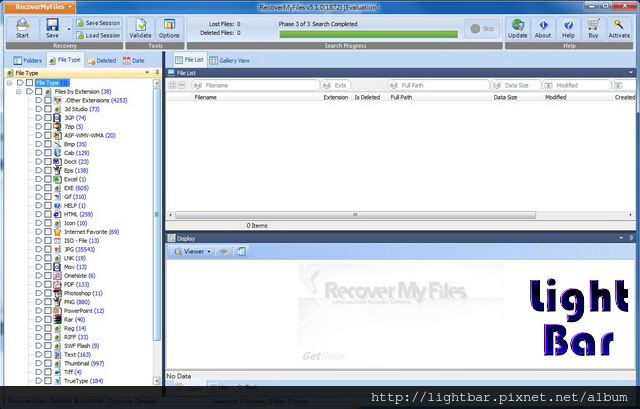Viewport: 640px width, 409px height.
Task: Switch to the Gallery View tab
Action: point(229,60)
